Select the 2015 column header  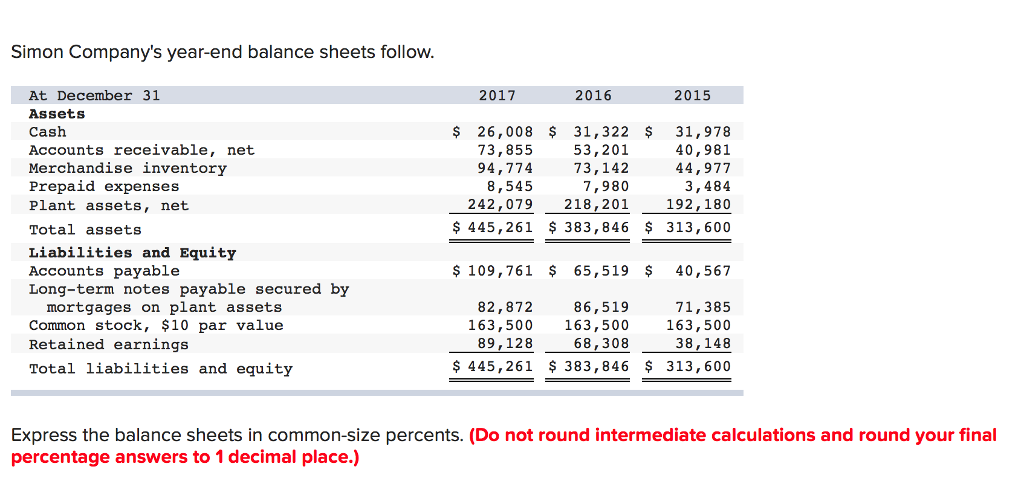pos(692,96)
